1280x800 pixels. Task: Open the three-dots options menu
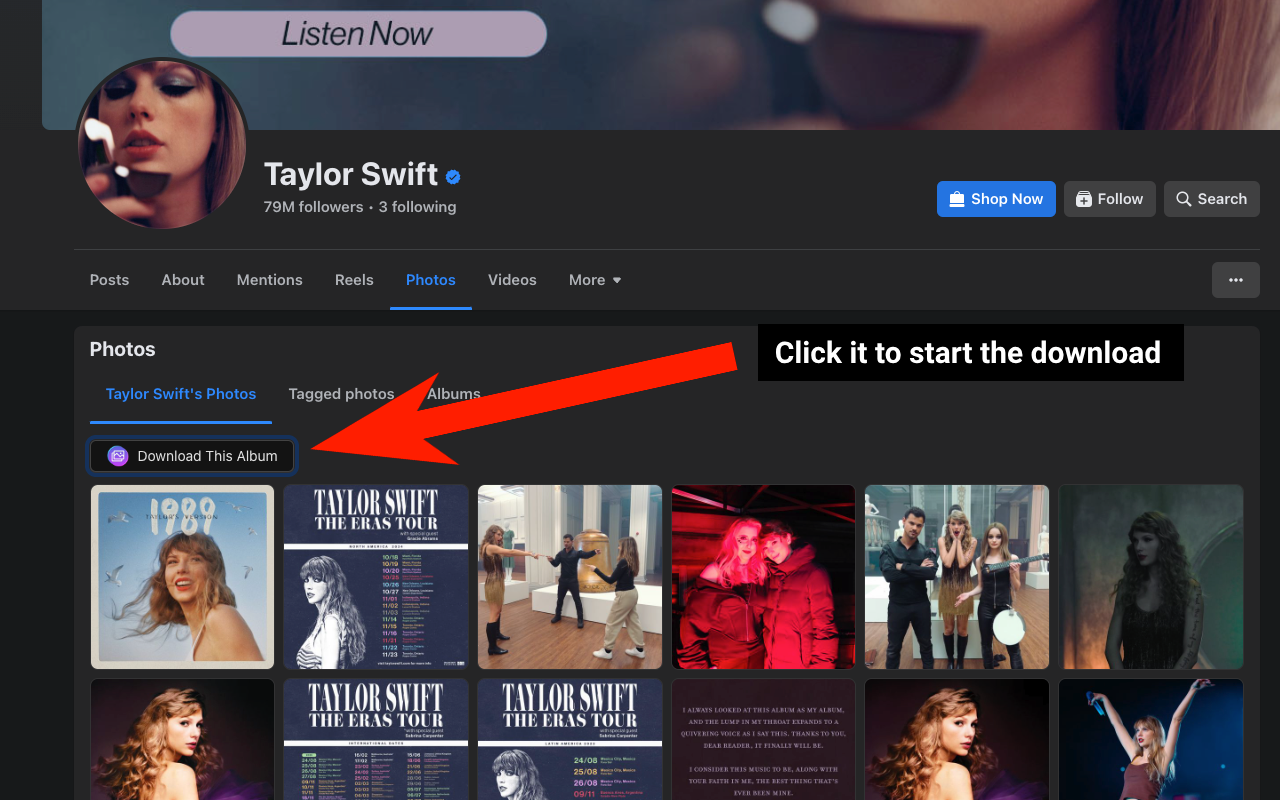pyautogui.click(x=1235, y=280)
